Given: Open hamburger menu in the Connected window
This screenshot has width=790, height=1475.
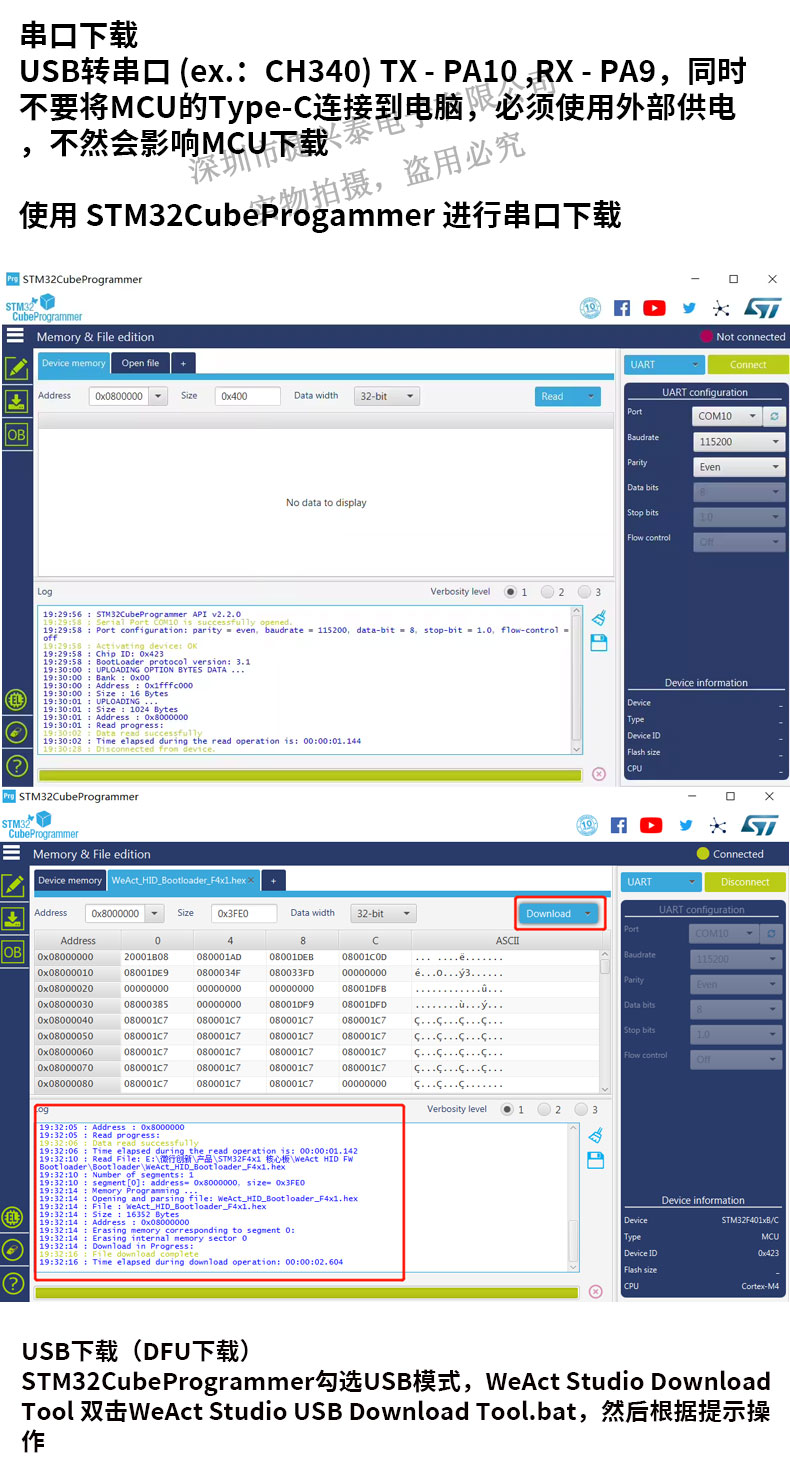Looking at the screenshot, I should [12, 853].
